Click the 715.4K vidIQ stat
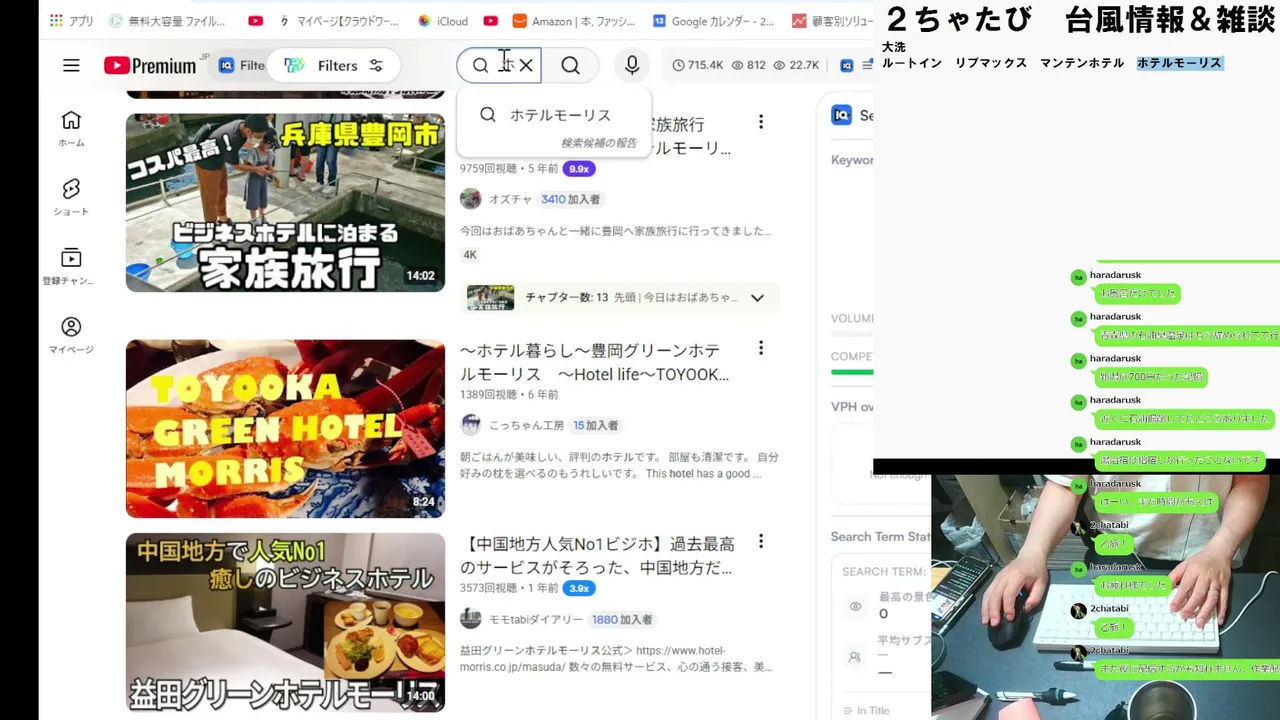 point(697,65)
